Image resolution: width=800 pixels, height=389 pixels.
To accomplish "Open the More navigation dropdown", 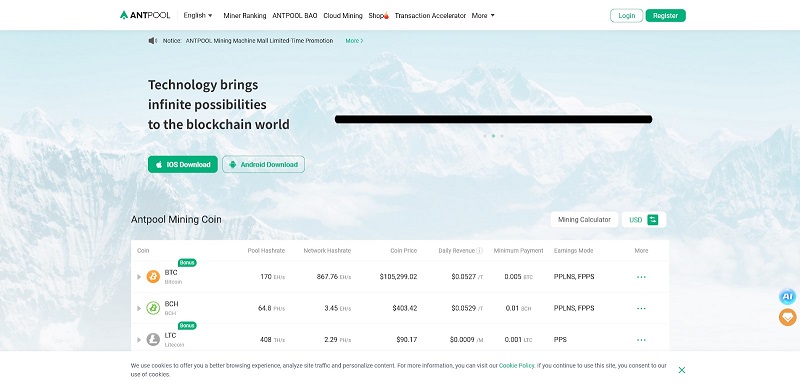I will (483, 16).
